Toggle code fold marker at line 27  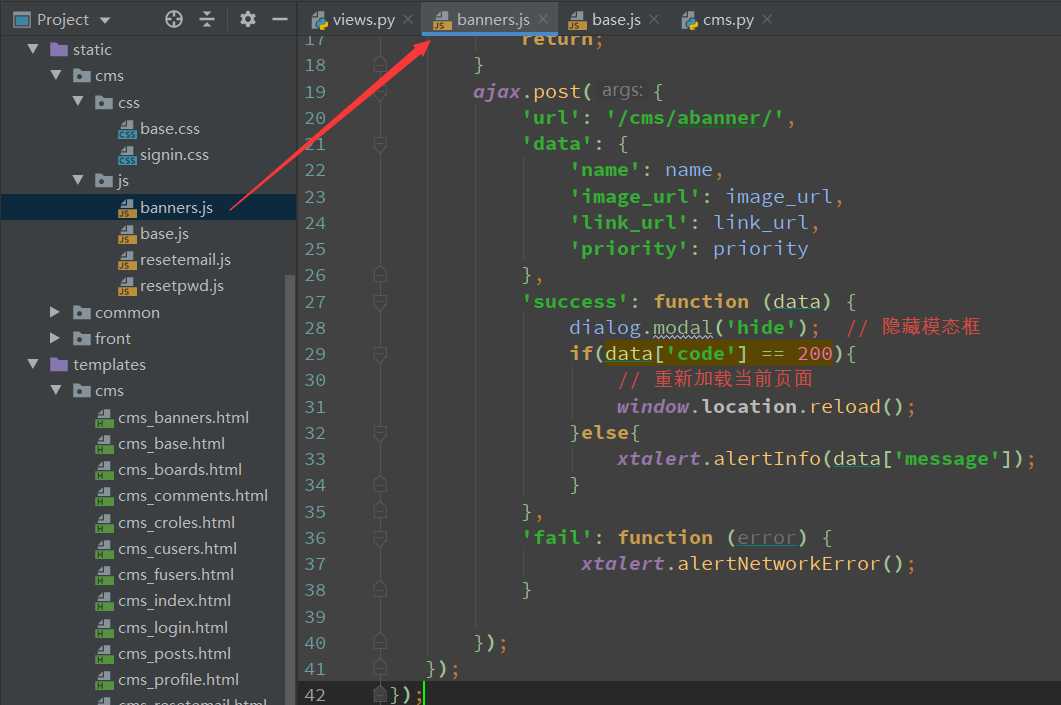pyautogui.click(x=379, y=301)
